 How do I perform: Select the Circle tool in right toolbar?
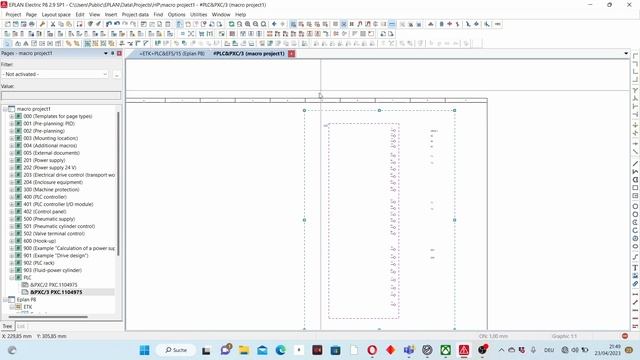point(635,207)
